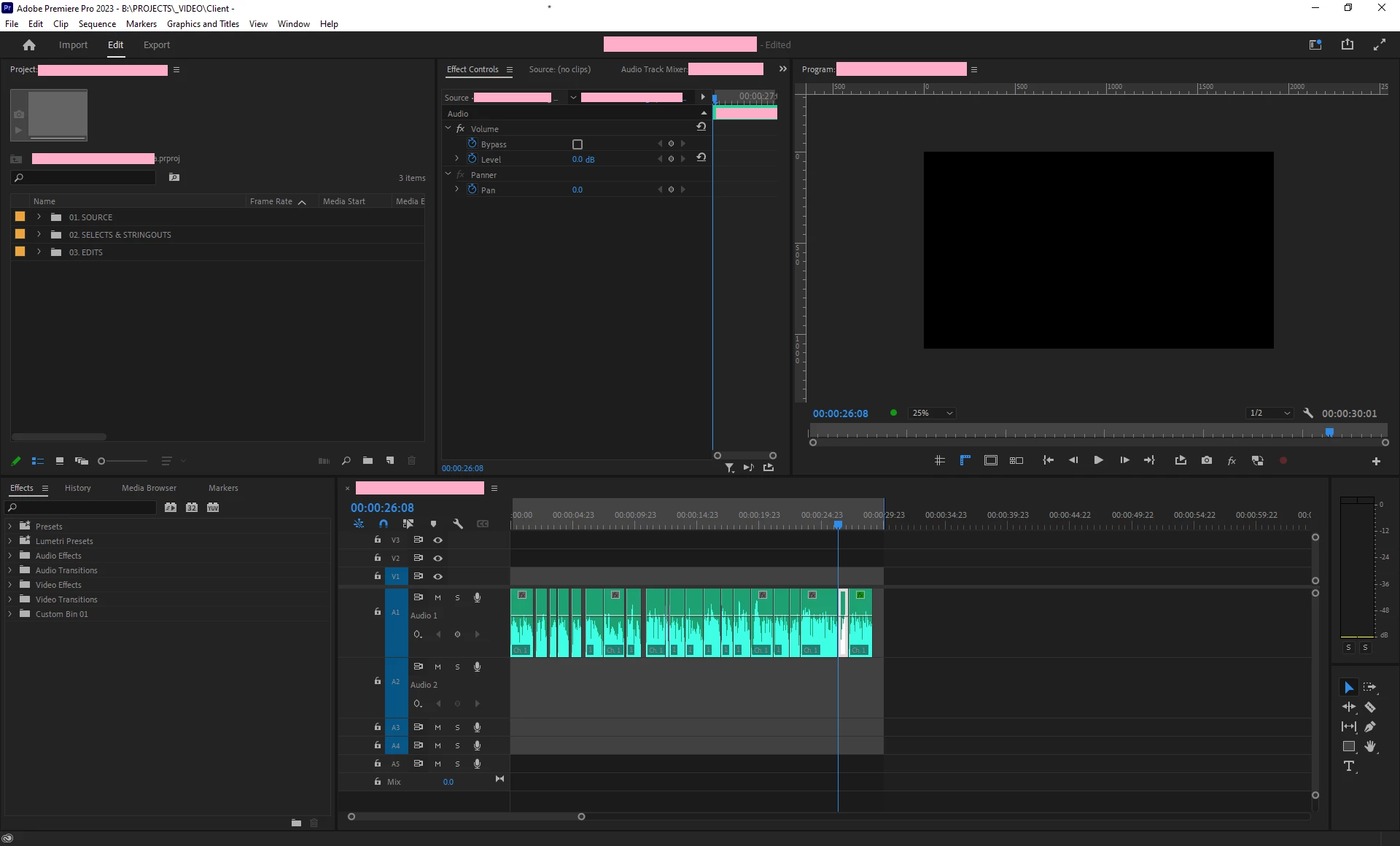Select the Razor tool
This screenshot has width=1400, height=846.
1370,707
